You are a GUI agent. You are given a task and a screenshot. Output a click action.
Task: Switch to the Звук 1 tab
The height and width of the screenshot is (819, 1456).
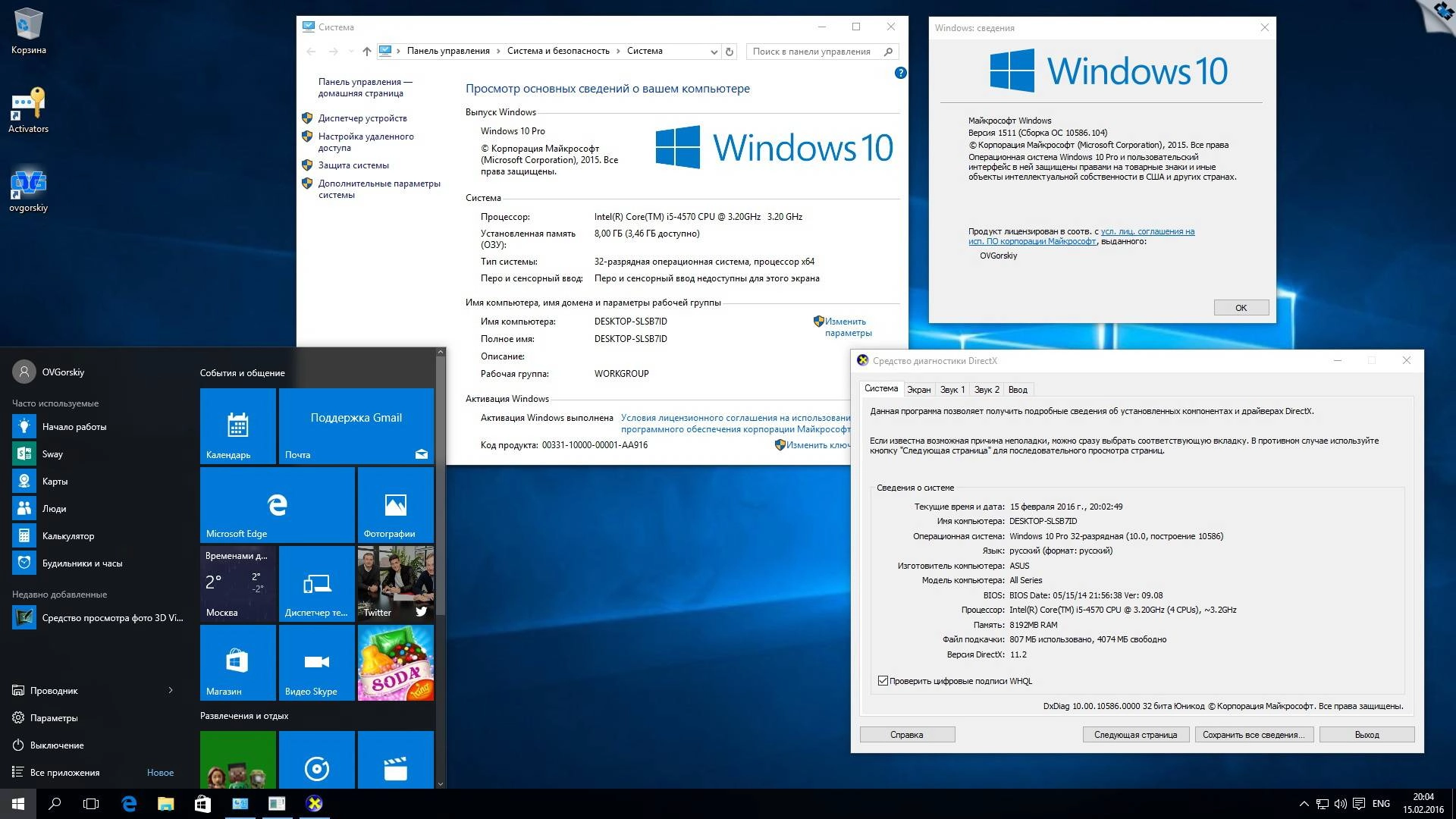click(952, 390)
